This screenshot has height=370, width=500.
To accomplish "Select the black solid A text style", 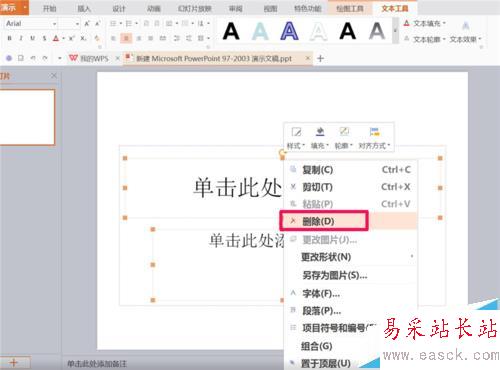I will click(231, 31).
